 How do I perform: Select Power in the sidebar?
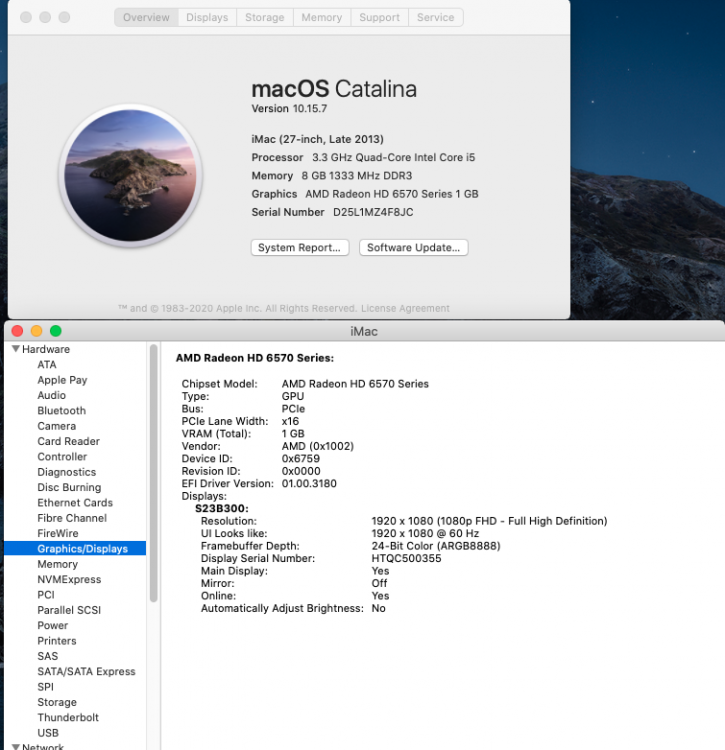53,626
